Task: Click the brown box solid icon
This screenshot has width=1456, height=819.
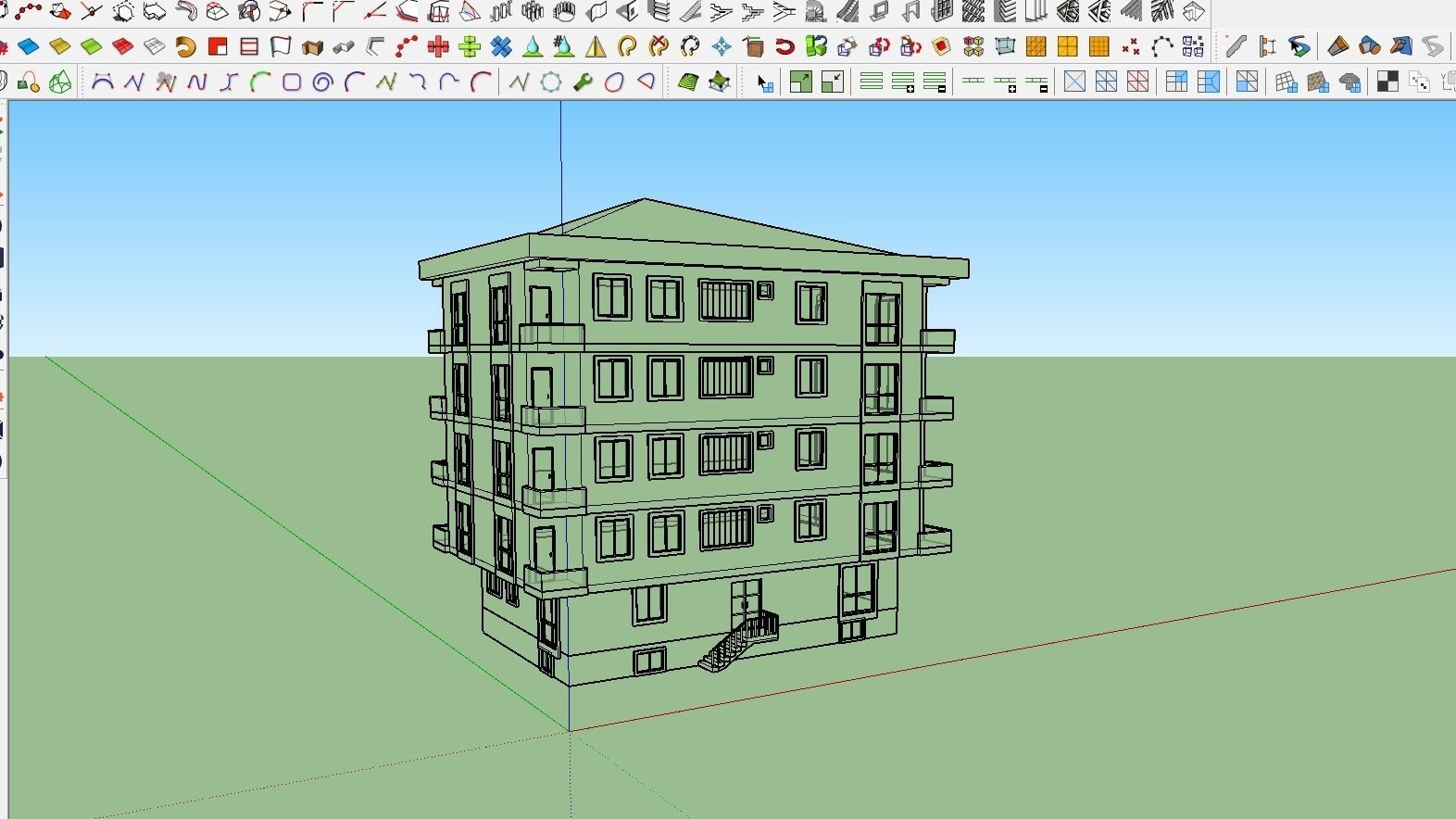Action: tap(312, 46)
